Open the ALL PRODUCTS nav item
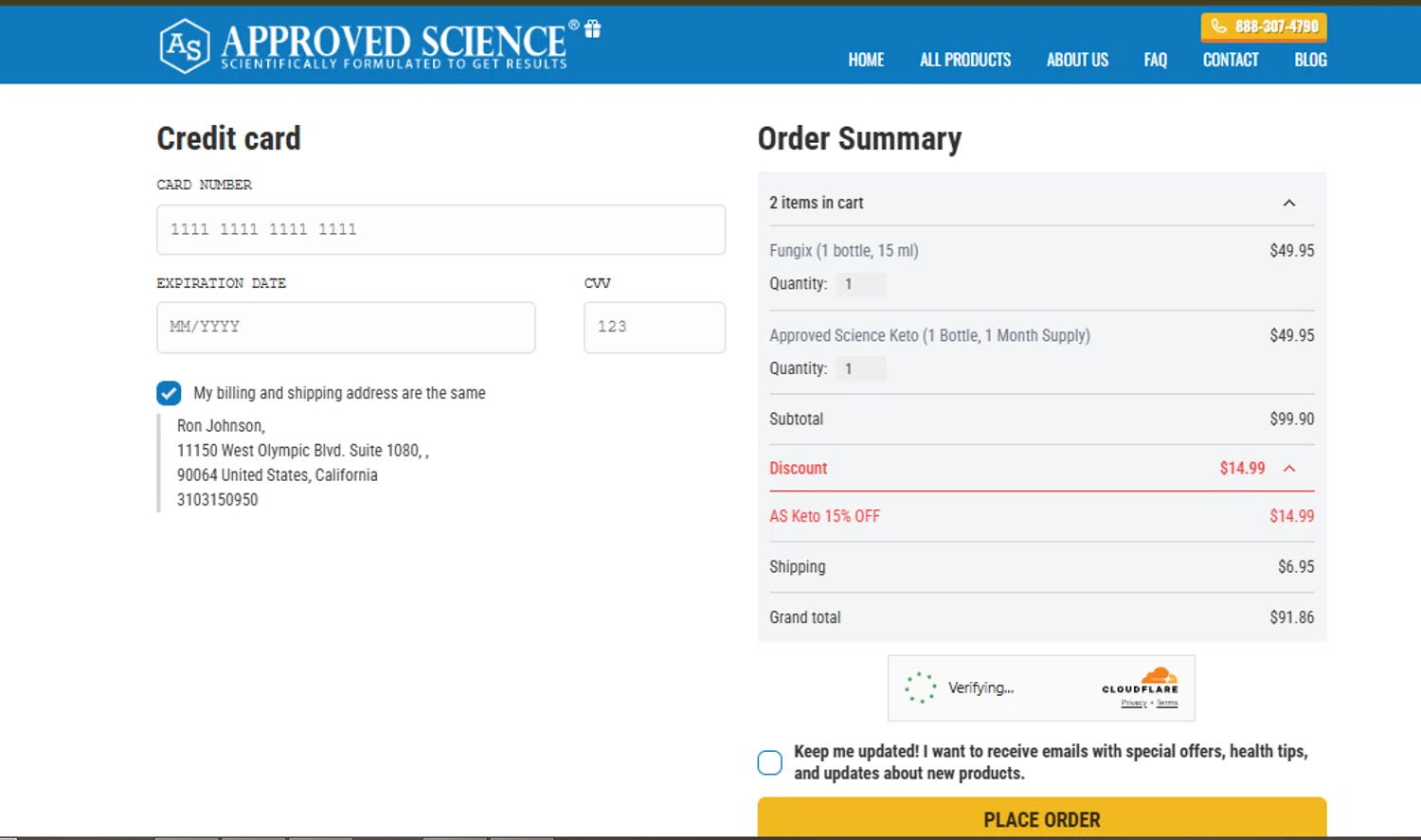Viewport: 1421px width, 840px height. tap(965, 60)
